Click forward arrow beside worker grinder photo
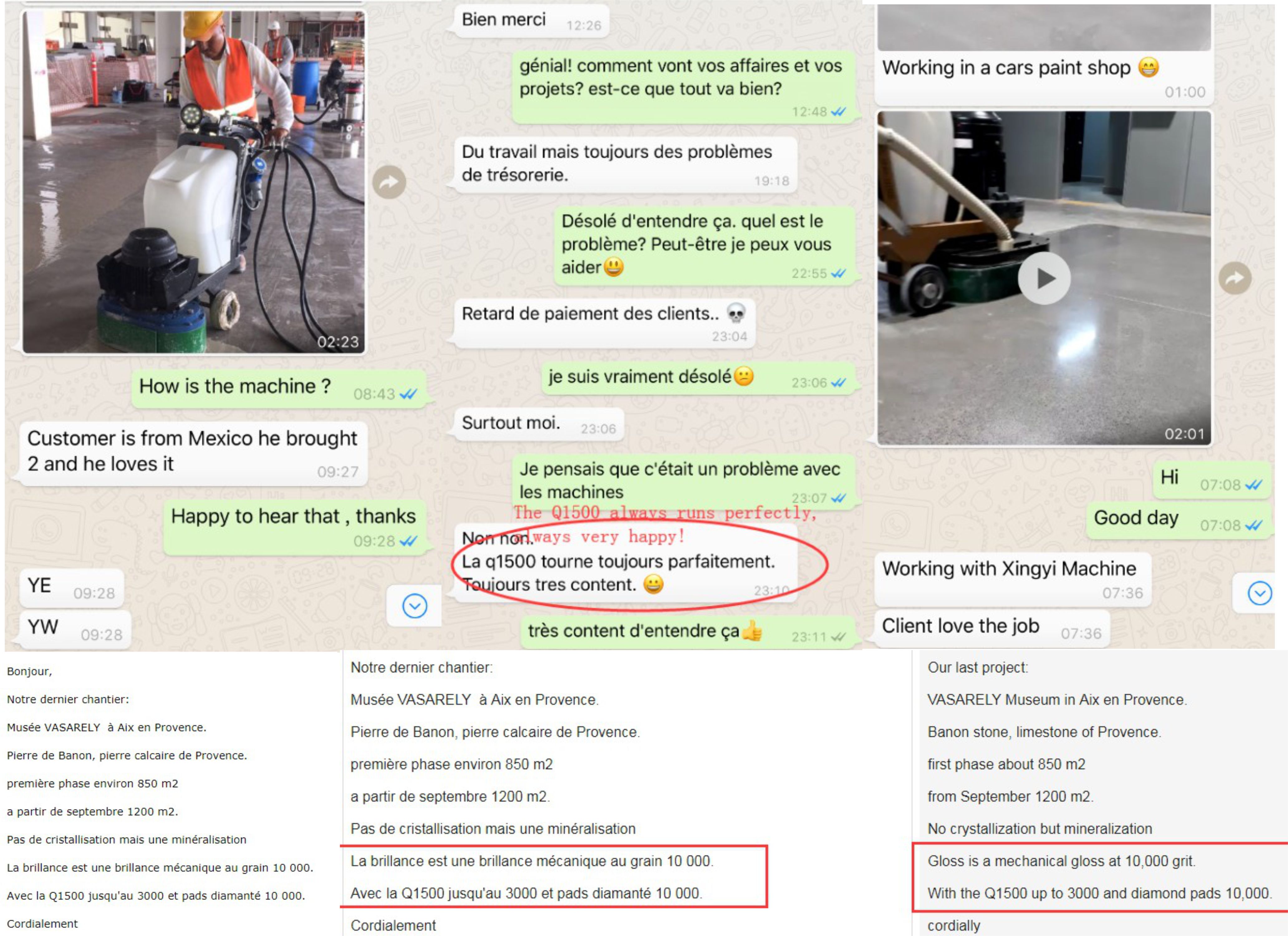This screenshot has height=936, width=1288. [x=389, y=182]
